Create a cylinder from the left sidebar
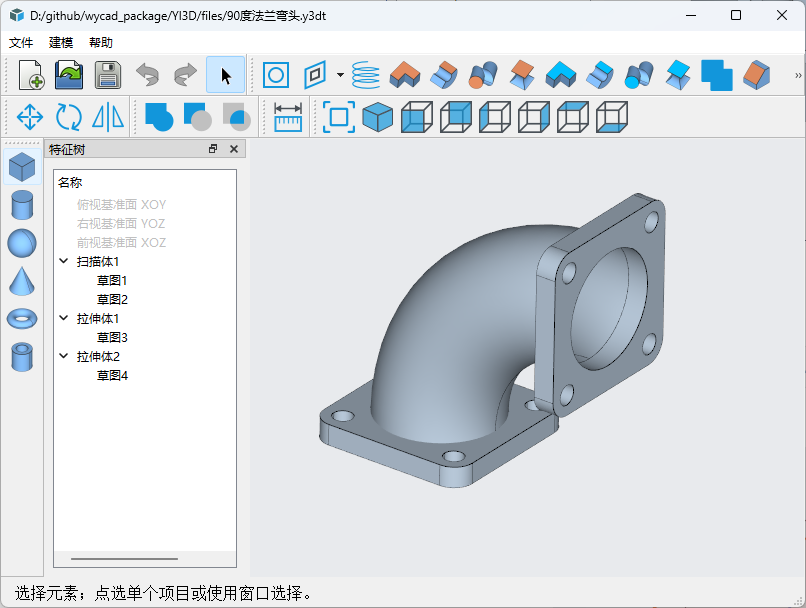This screenshot has width=806, height=608. [x=22, y=205]
